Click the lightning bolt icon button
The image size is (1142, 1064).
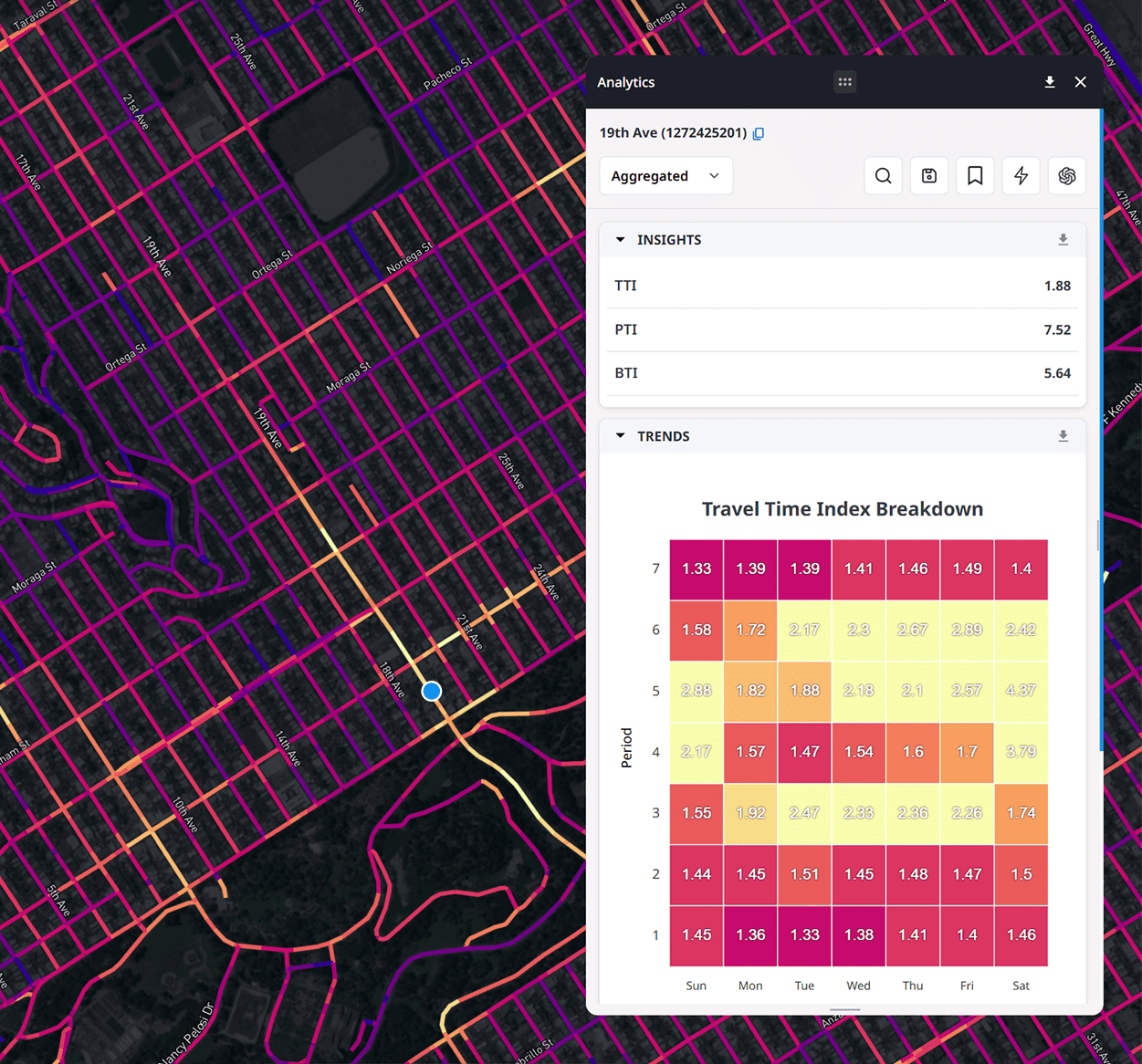point(1022,176)
